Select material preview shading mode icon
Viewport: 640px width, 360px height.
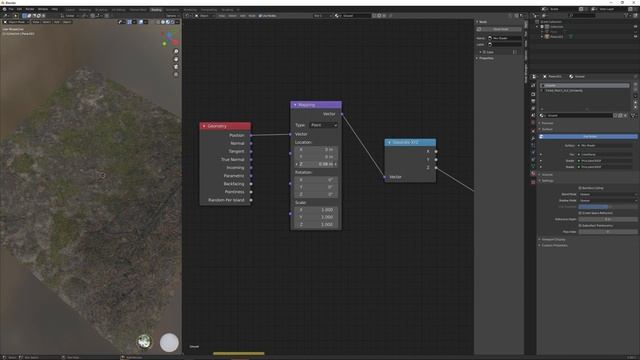click(168, 22)
